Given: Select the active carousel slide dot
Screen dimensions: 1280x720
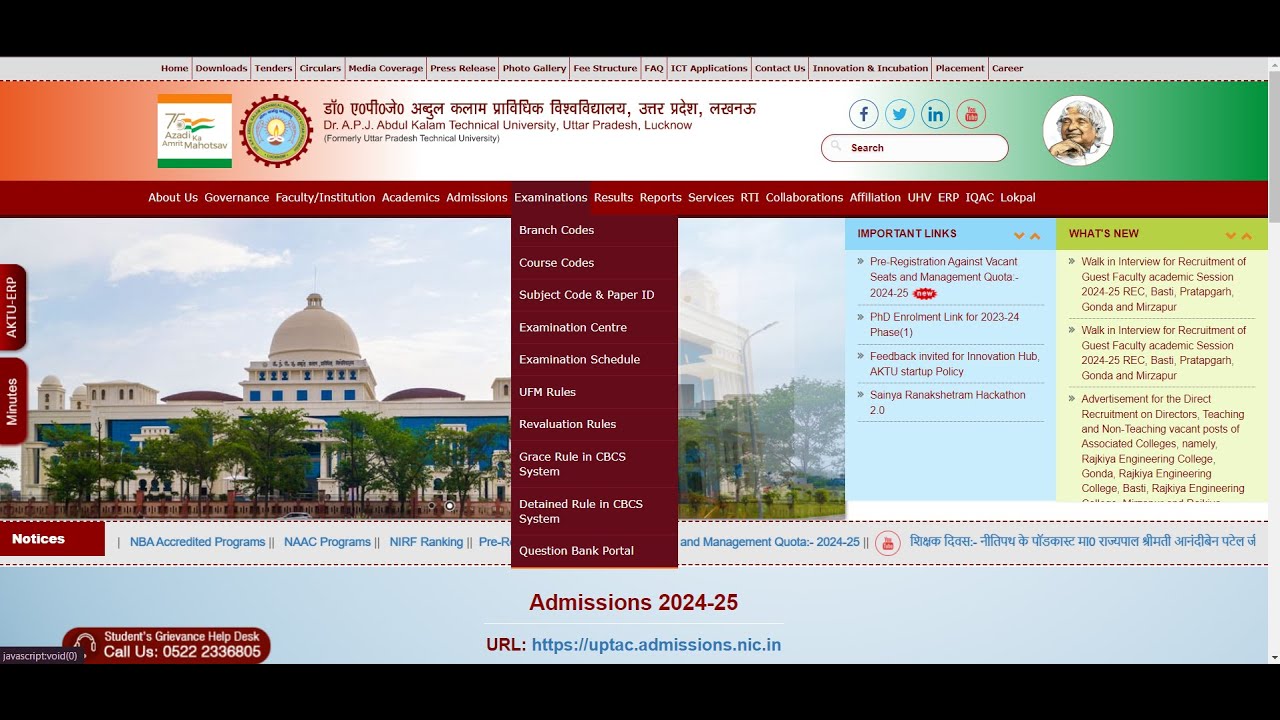Looking at the screenshot, I should (450, 506).
